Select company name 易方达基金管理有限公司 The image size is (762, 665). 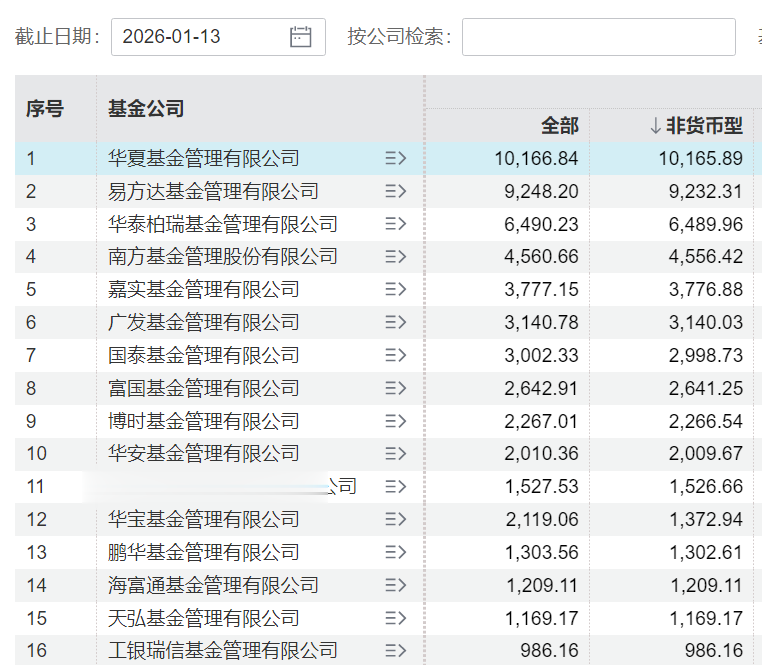213,192
